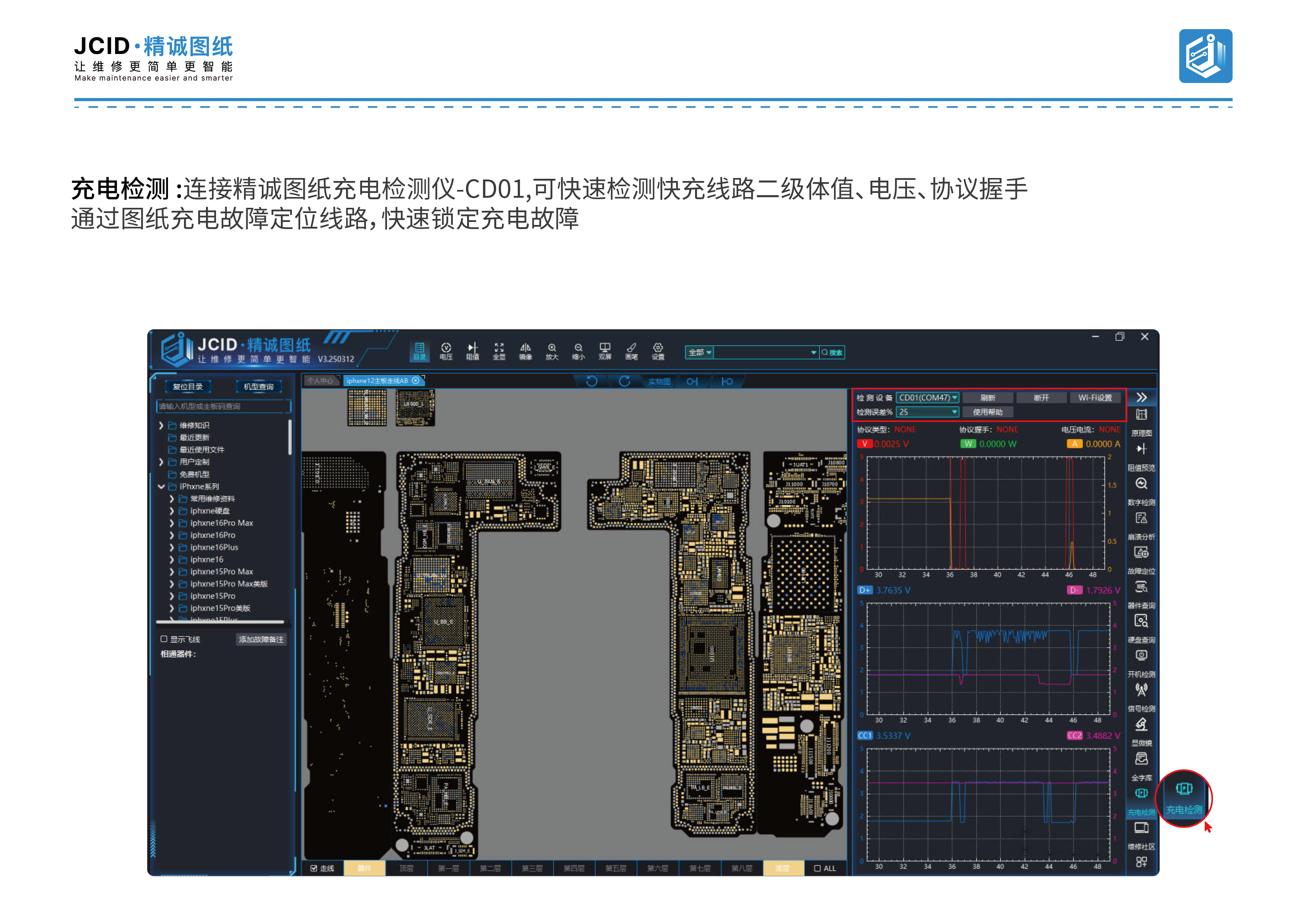Switch to the 顶层 layer tab
Screen dimensions: 1307x924
[406, 868]
